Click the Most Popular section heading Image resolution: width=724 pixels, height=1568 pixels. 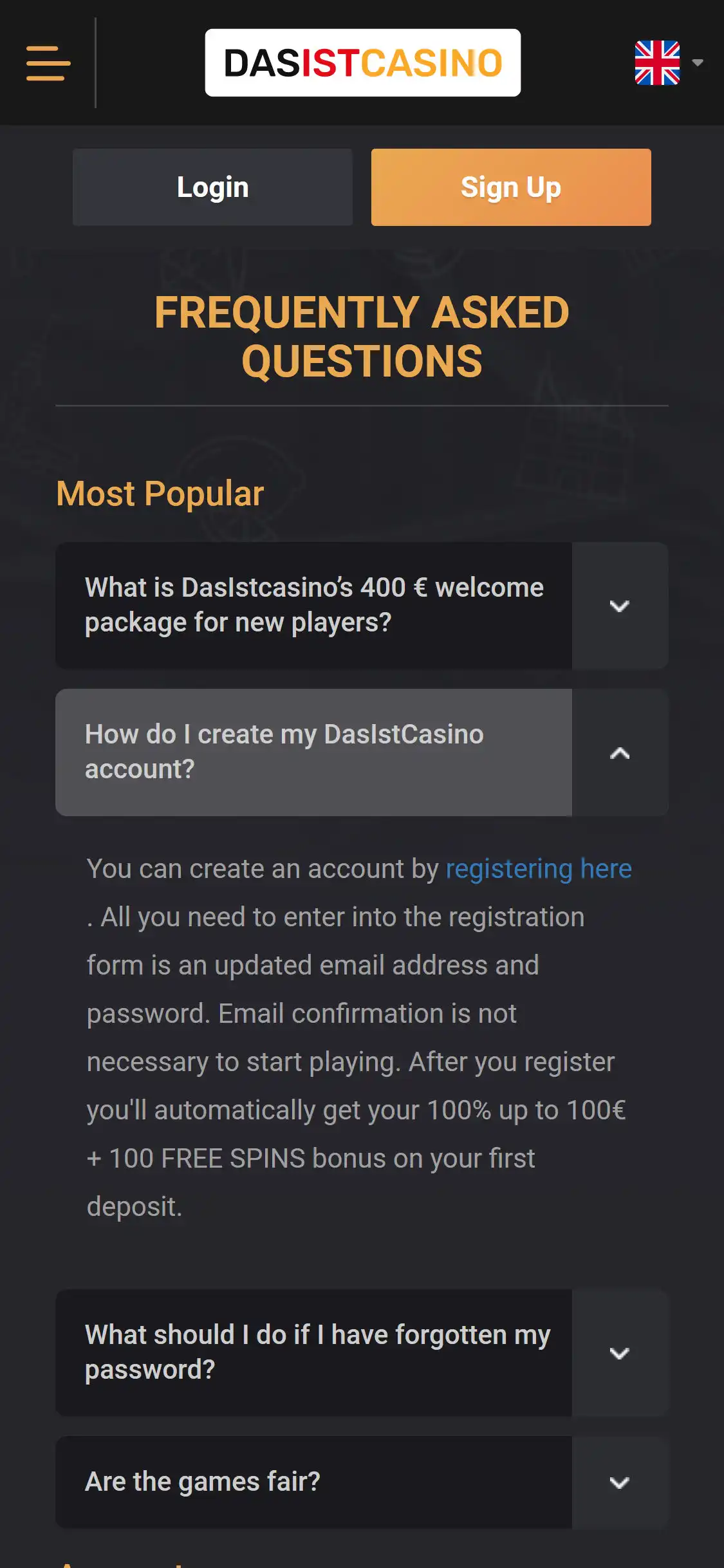[x=160, y=494]
